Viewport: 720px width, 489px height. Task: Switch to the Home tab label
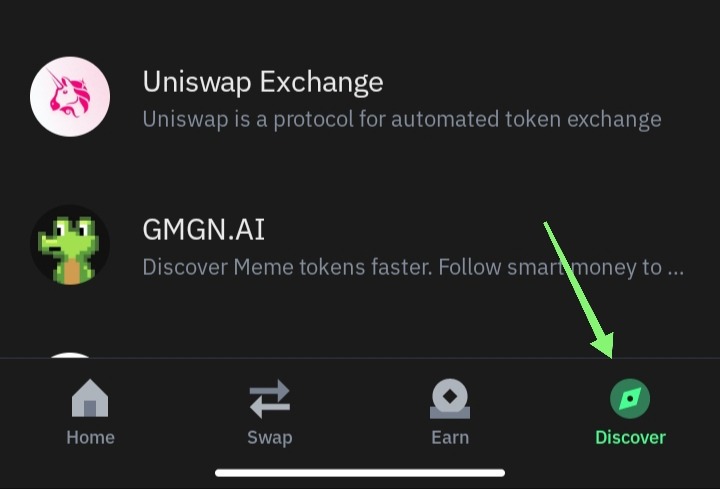pyautogui.click(x=90, y=438)
